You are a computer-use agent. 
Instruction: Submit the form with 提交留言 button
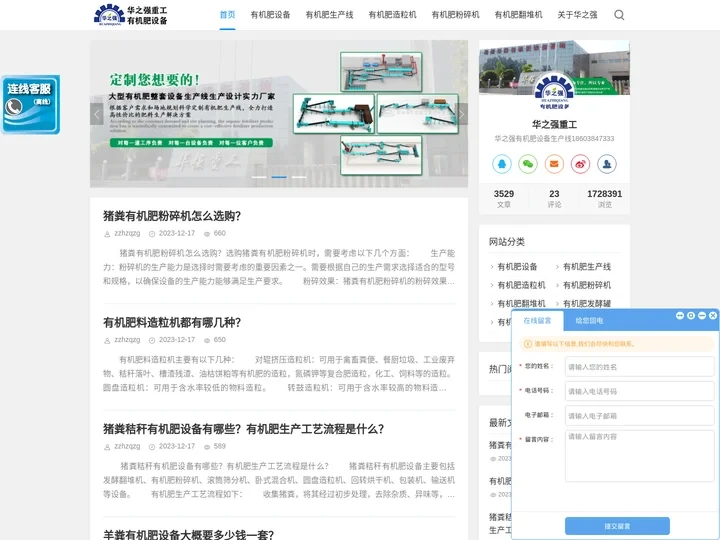point(617,526)
